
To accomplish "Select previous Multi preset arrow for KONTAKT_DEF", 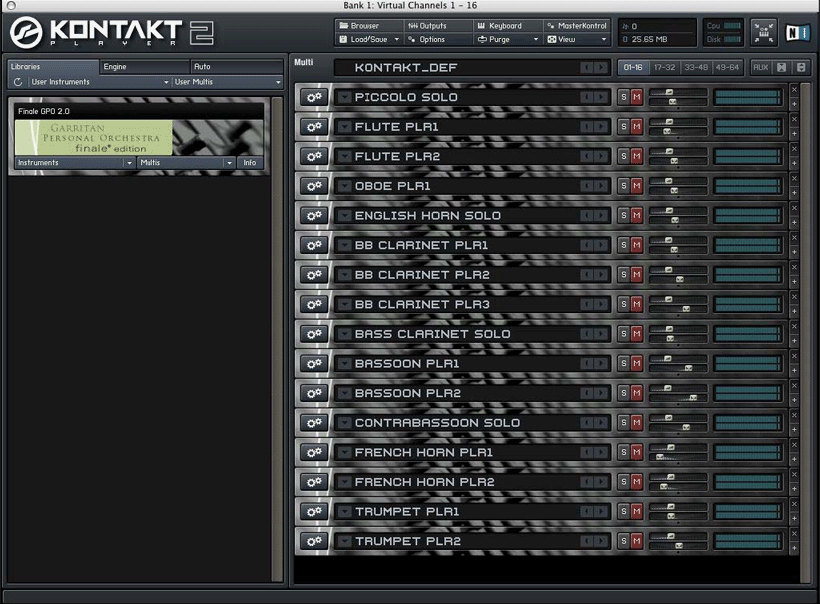I will point(587,67).
